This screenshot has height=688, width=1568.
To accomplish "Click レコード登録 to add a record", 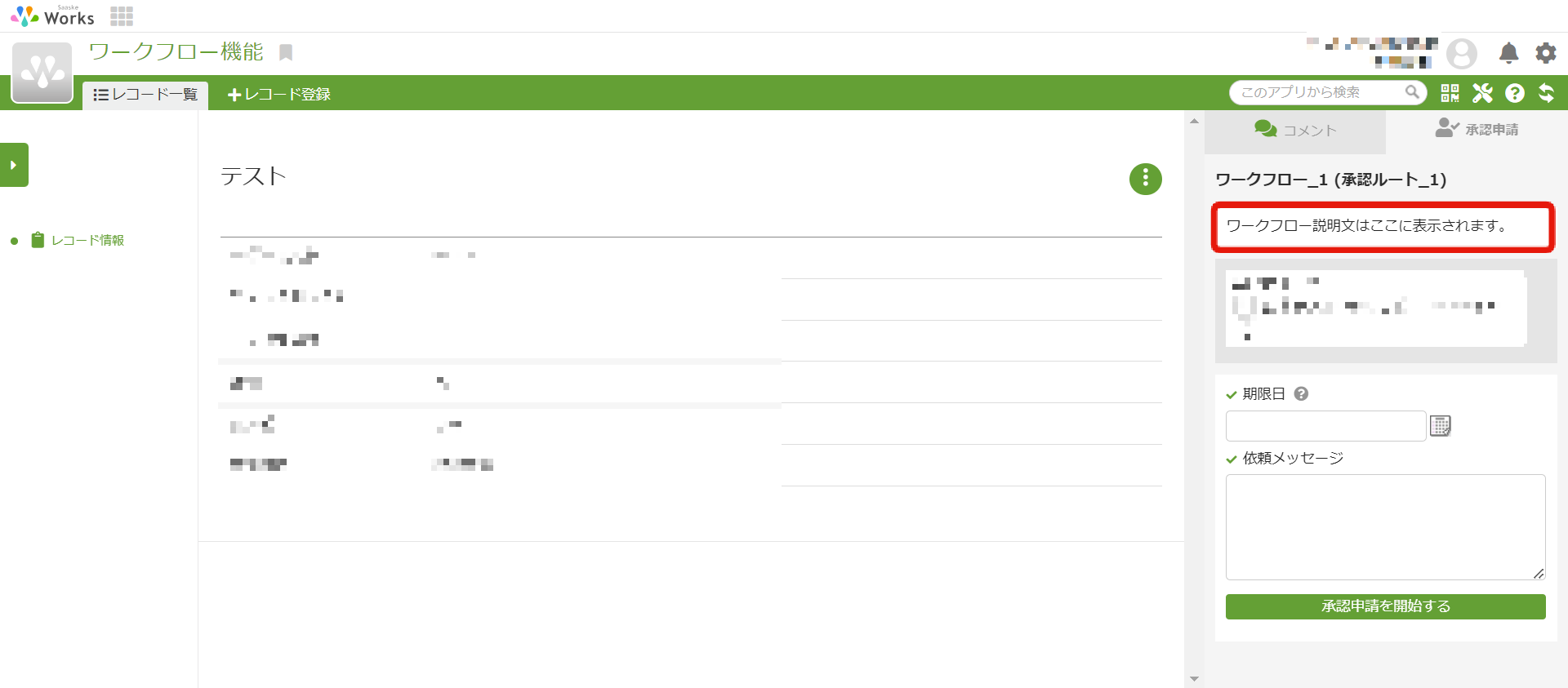I will point(278,95).
